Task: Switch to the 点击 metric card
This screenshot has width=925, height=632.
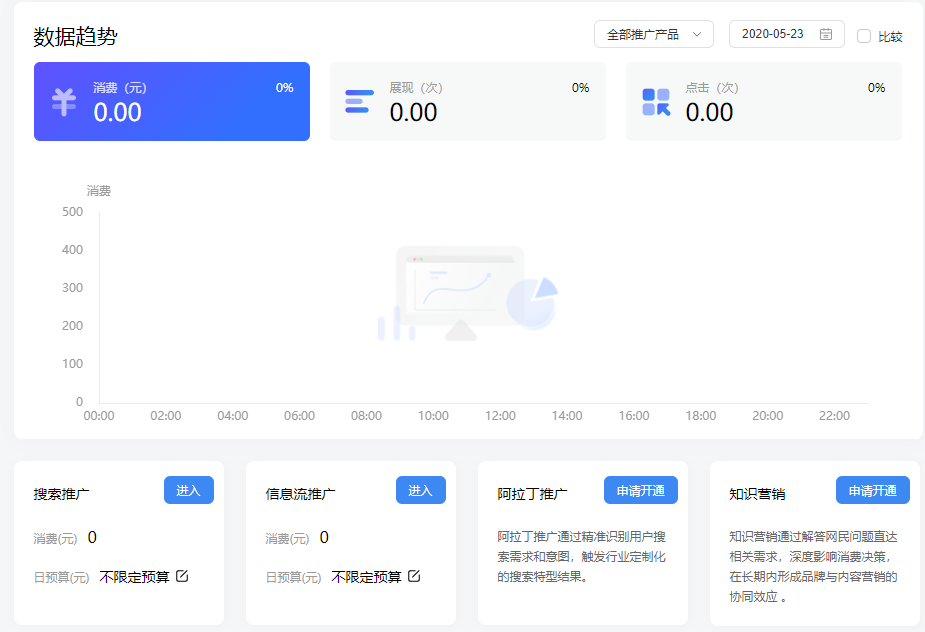Action: (764, 101)
